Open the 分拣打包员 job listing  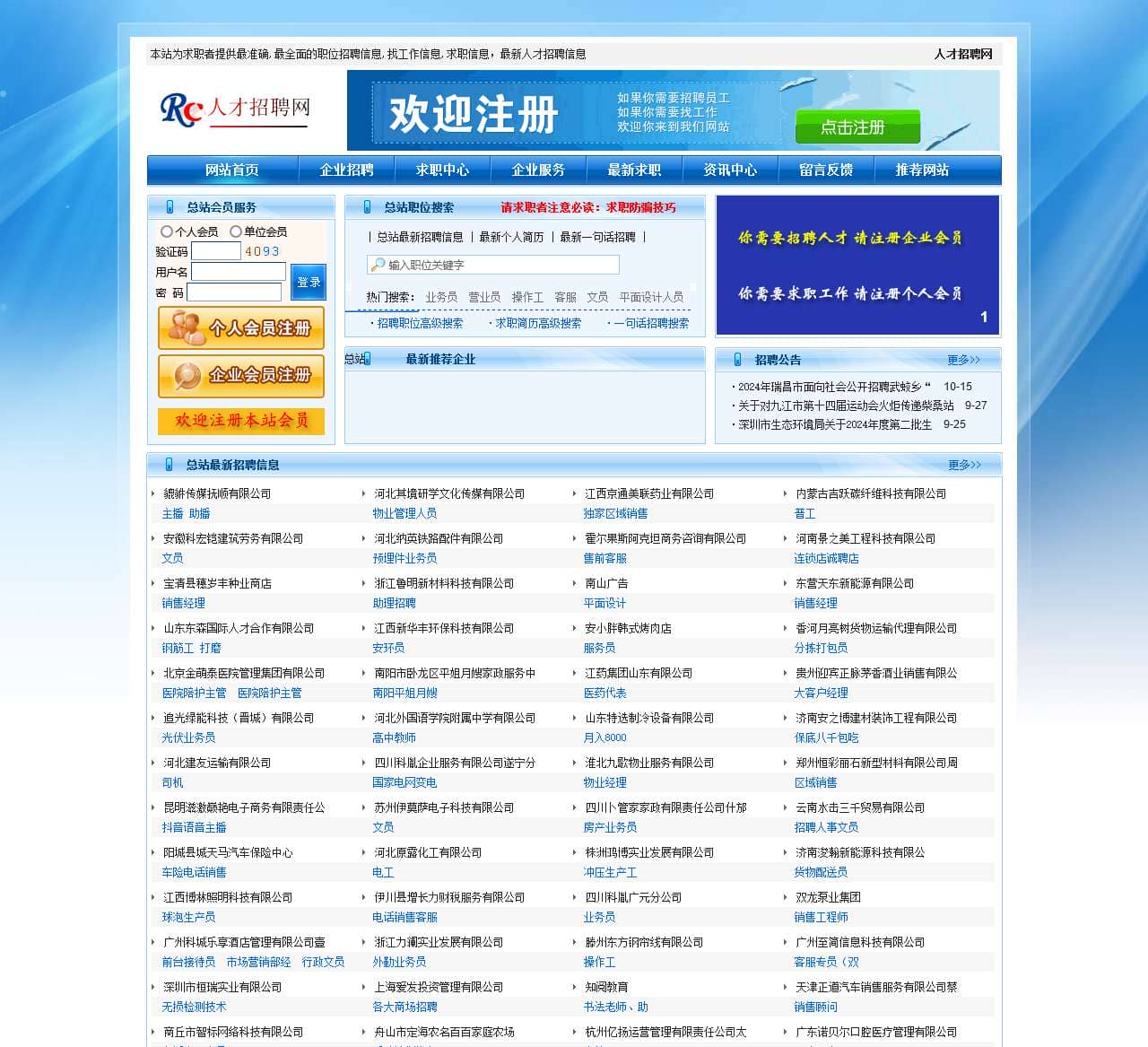[821, 648]
